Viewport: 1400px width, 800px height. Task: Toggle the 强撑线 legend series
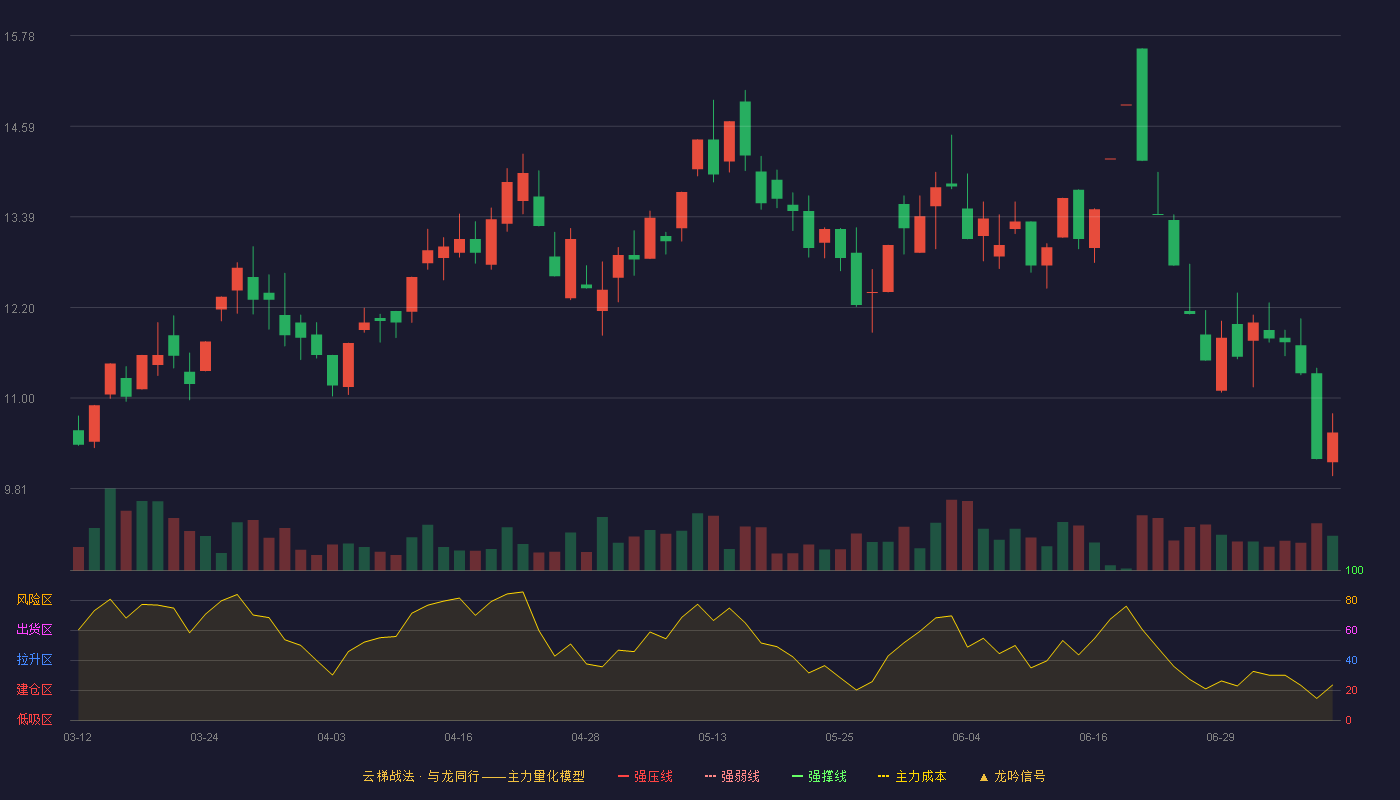pyautogui.click(x=819, y=776)
